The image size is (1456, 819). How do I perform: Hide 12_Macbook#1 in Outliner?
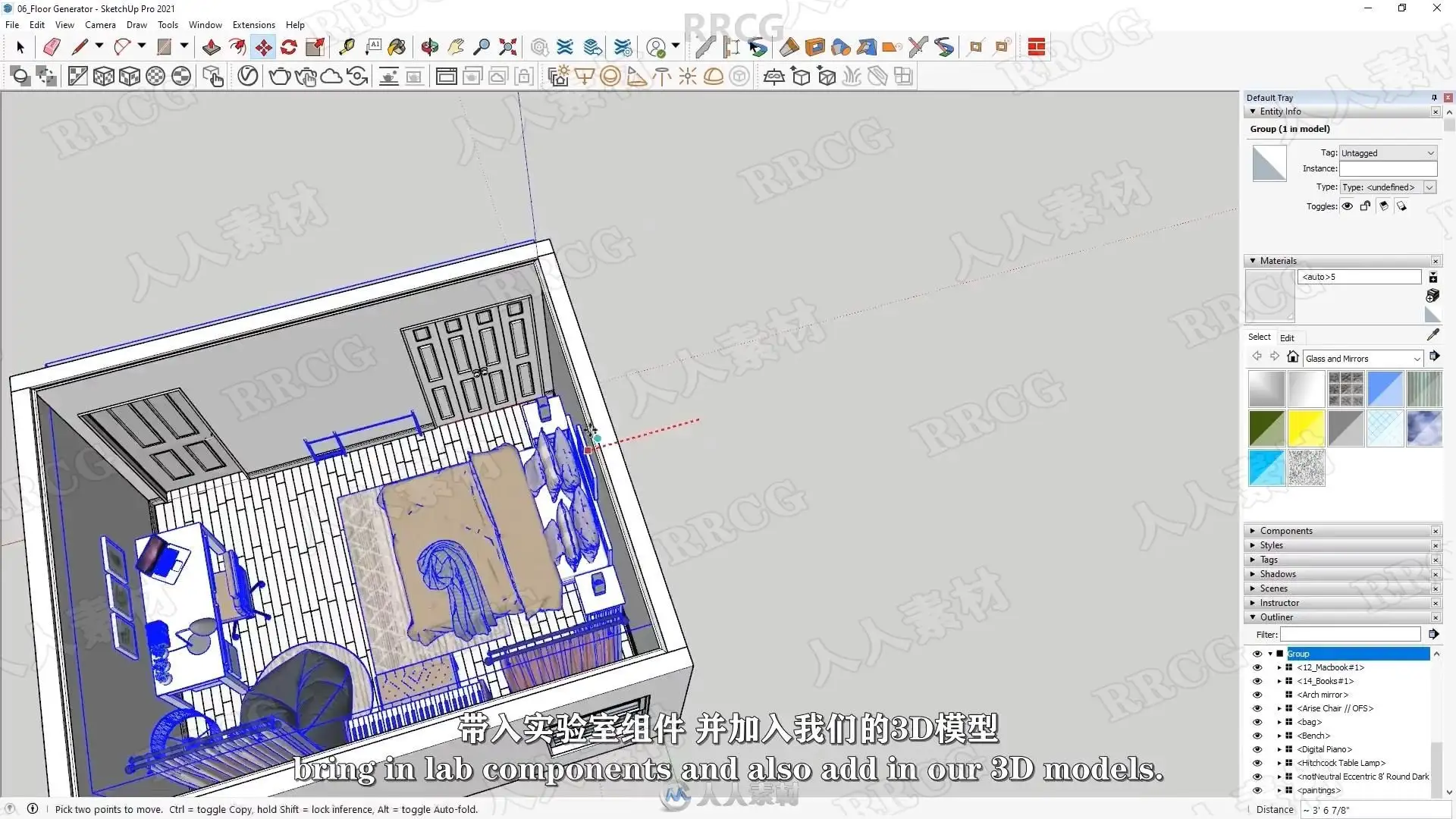click(x=1257, y=667)
